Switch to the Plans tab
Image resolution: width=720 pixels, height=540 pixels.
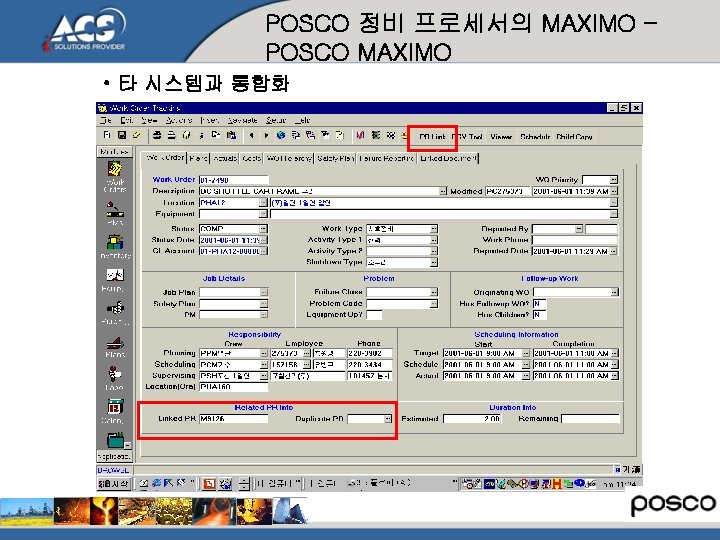[198, 158]
